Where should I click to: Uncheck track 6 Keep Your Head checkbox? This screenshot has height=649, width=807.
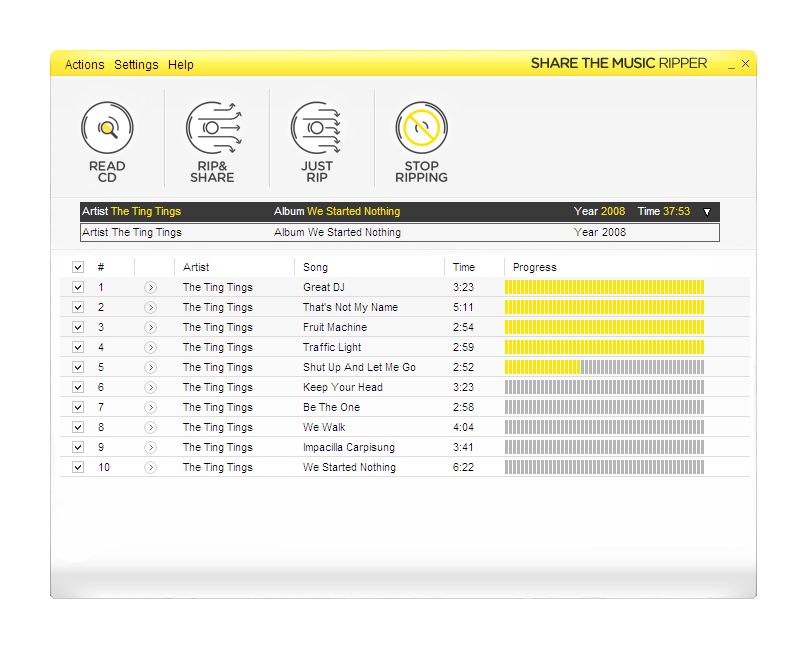point(78,387)
